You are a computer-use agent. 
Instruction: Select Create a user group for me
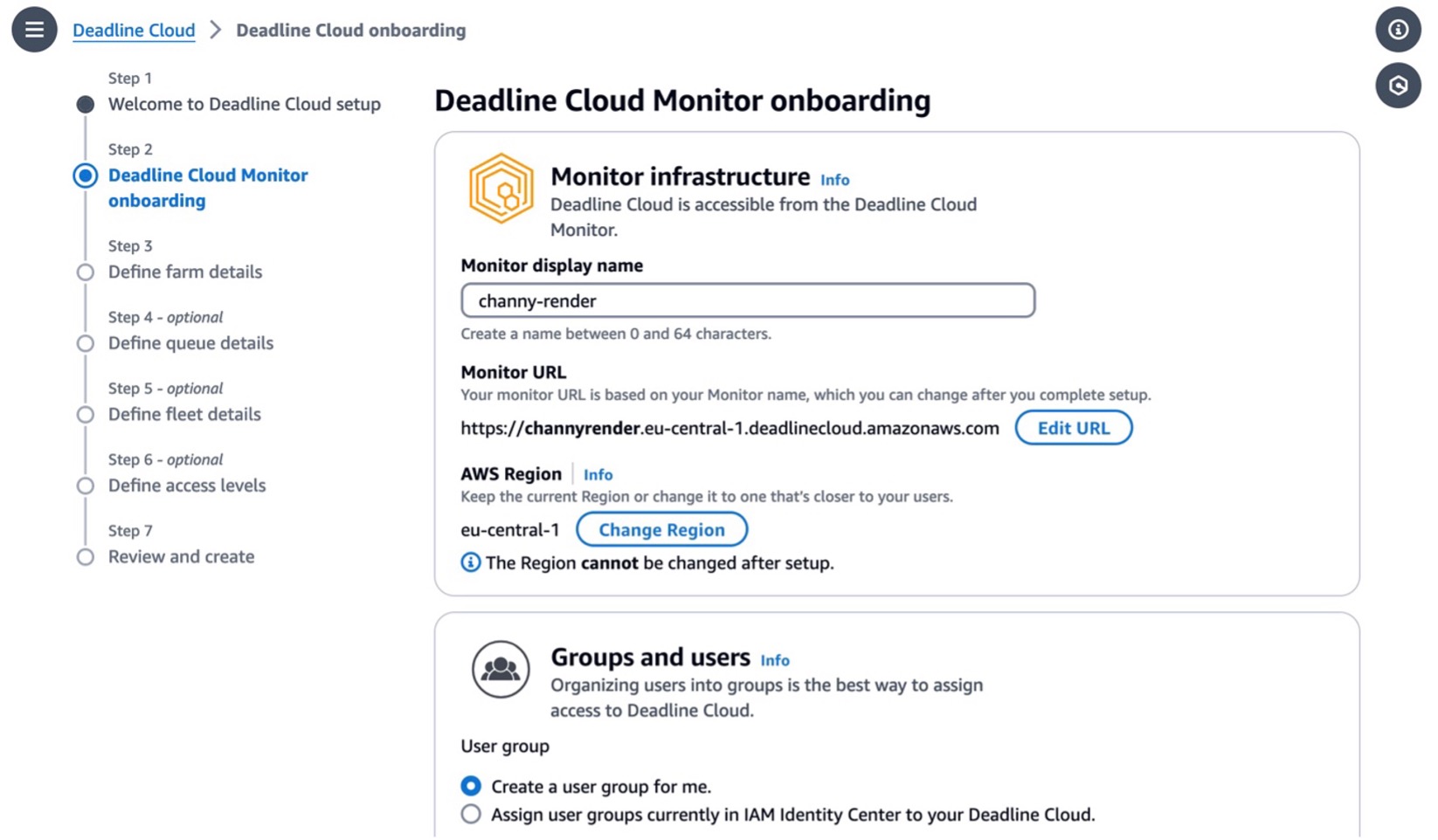(471, 786)
